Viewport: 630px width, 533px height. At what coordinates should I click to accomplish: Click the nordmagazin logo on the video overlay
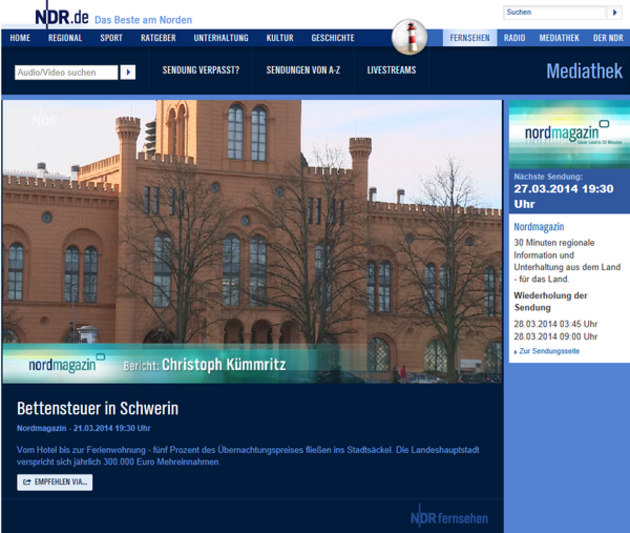[x=62, y=365]
